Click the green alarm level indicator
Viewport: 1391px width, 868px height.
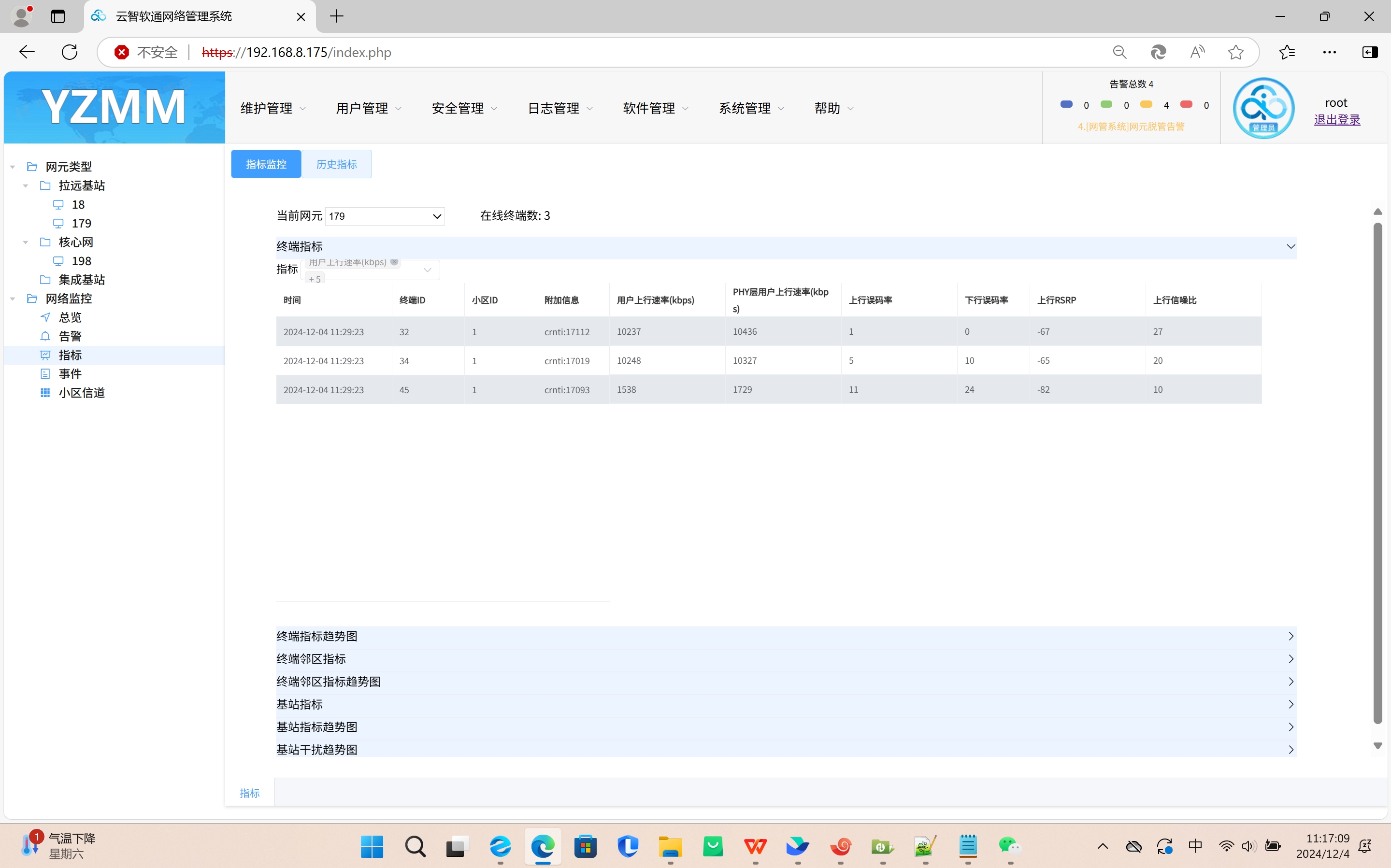coord(1106,104)
